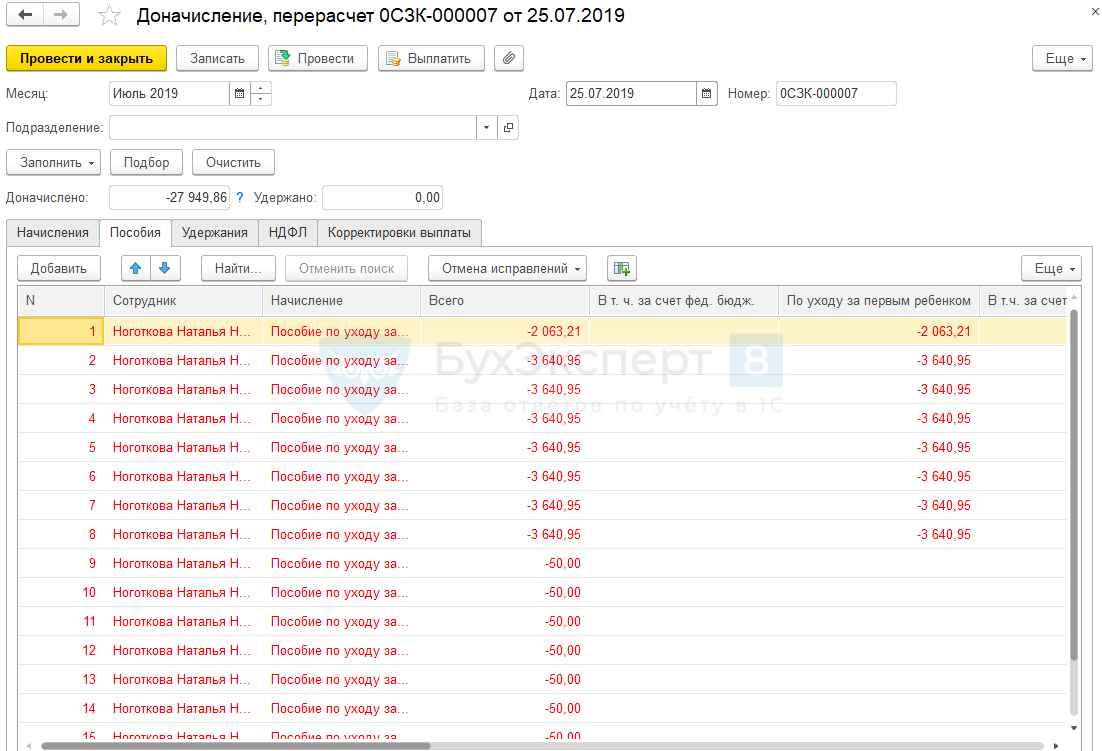Open the Подразделение dropdown list

pyautogui.click(x=486, y=128)
